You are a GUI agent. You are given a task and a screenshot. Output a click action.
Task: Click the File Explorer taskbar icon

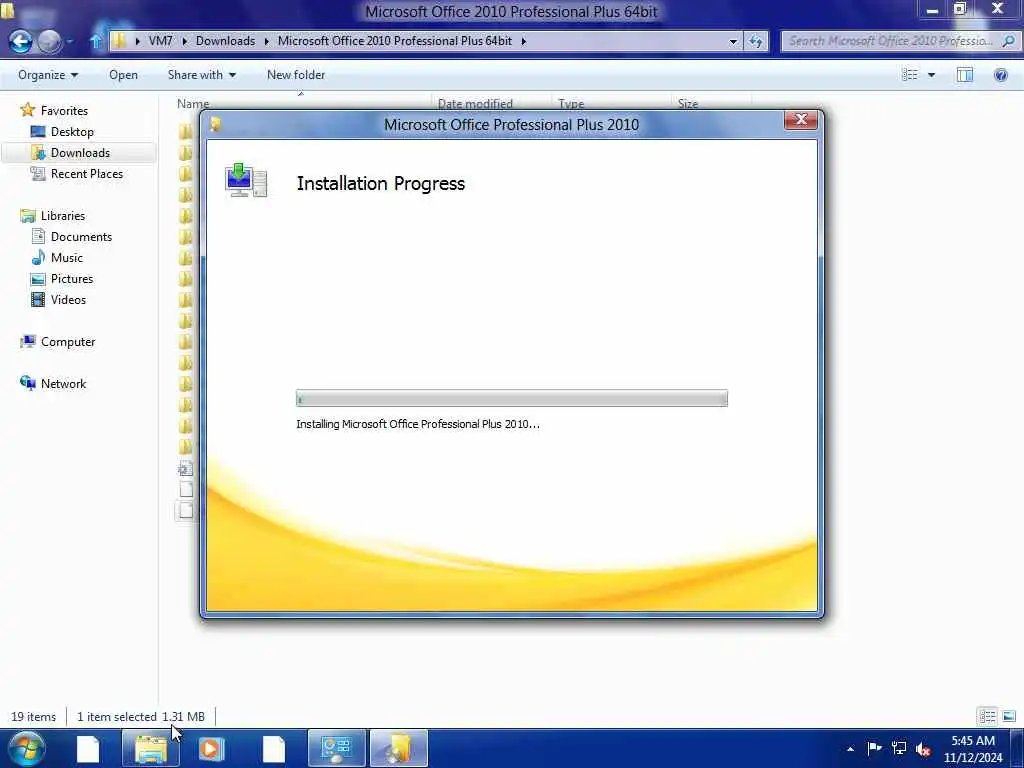point(151,749)
